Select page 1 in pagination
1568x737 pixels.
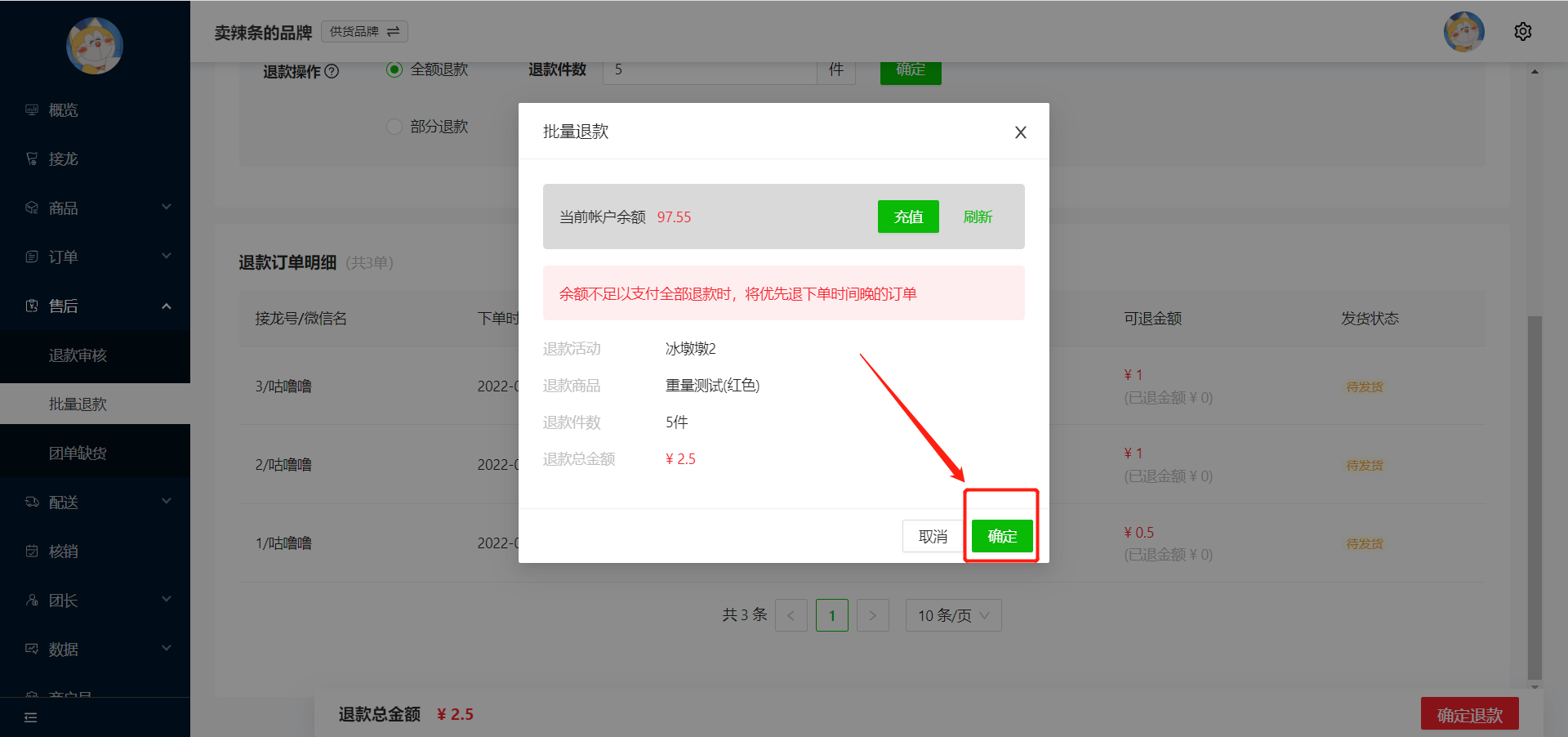[x=831, y=615]
